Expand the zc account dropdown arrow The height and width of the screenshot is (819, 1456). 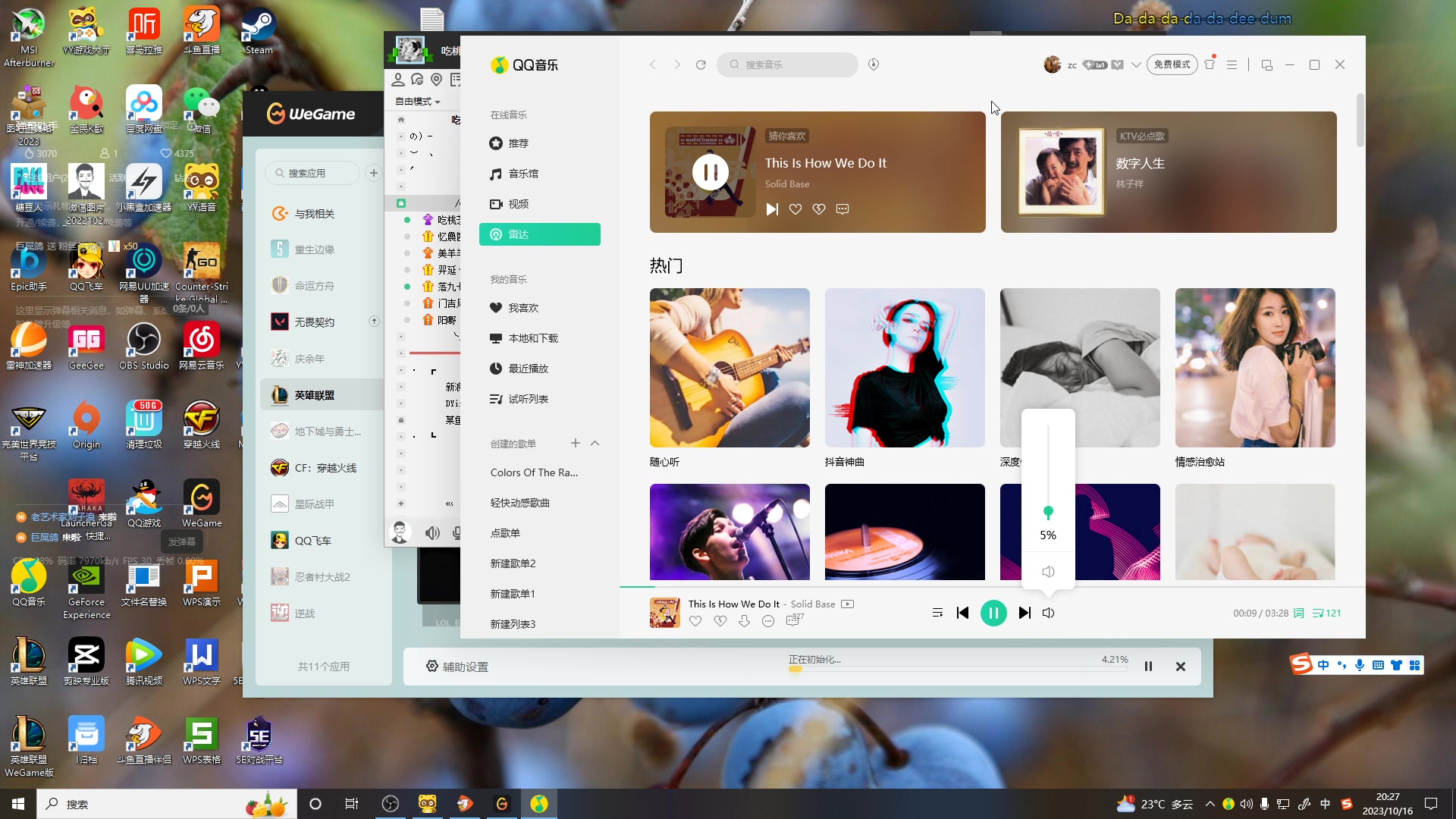pyautogui.click(x=1136, y=64)
